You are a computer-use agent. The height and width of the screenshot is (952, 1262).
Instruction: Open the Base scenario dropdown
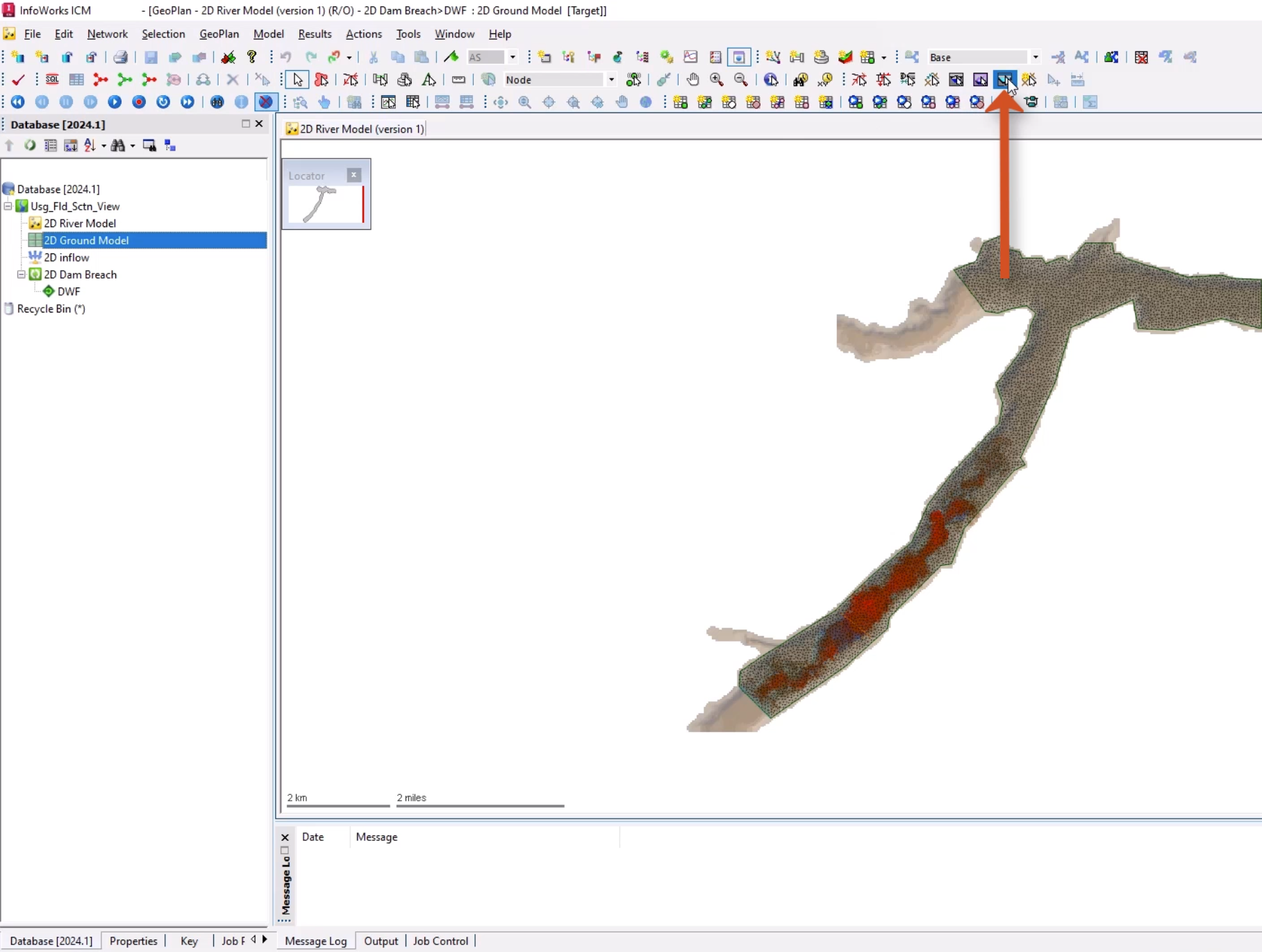1035,57
